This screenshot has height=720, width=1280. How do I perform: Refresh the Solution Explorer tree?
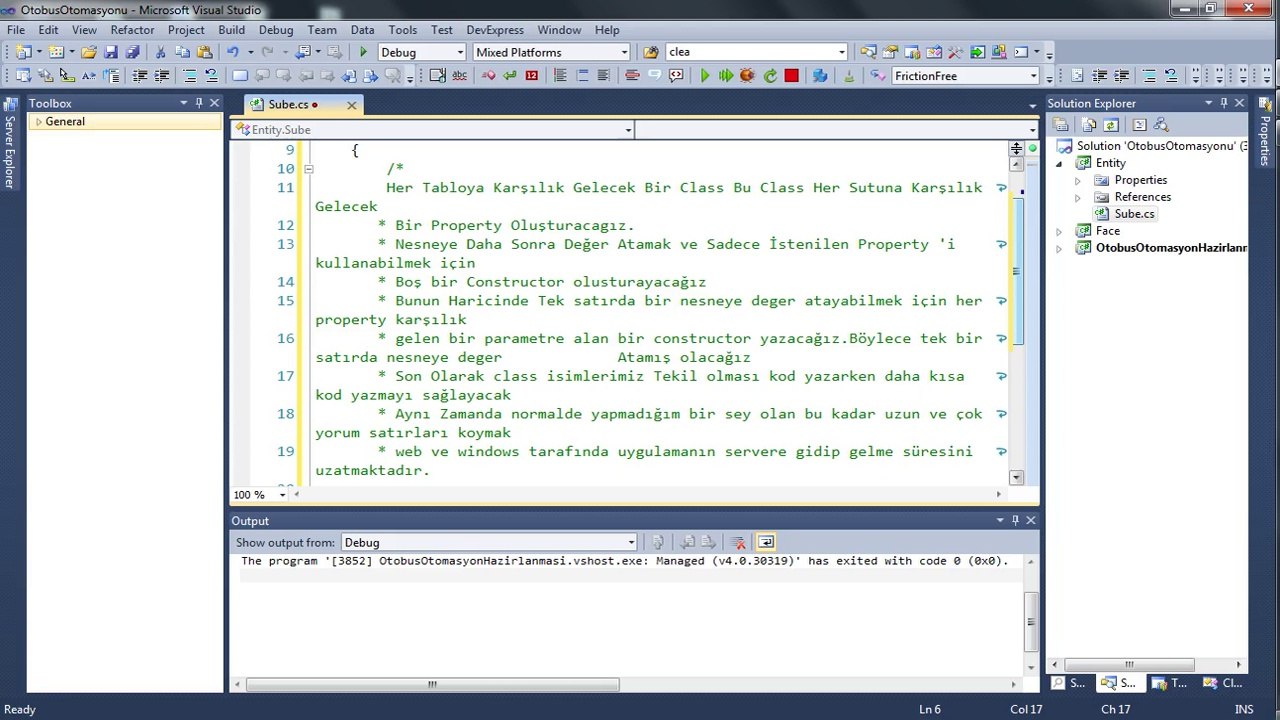pyautogui.click(x=1111, y=125)
